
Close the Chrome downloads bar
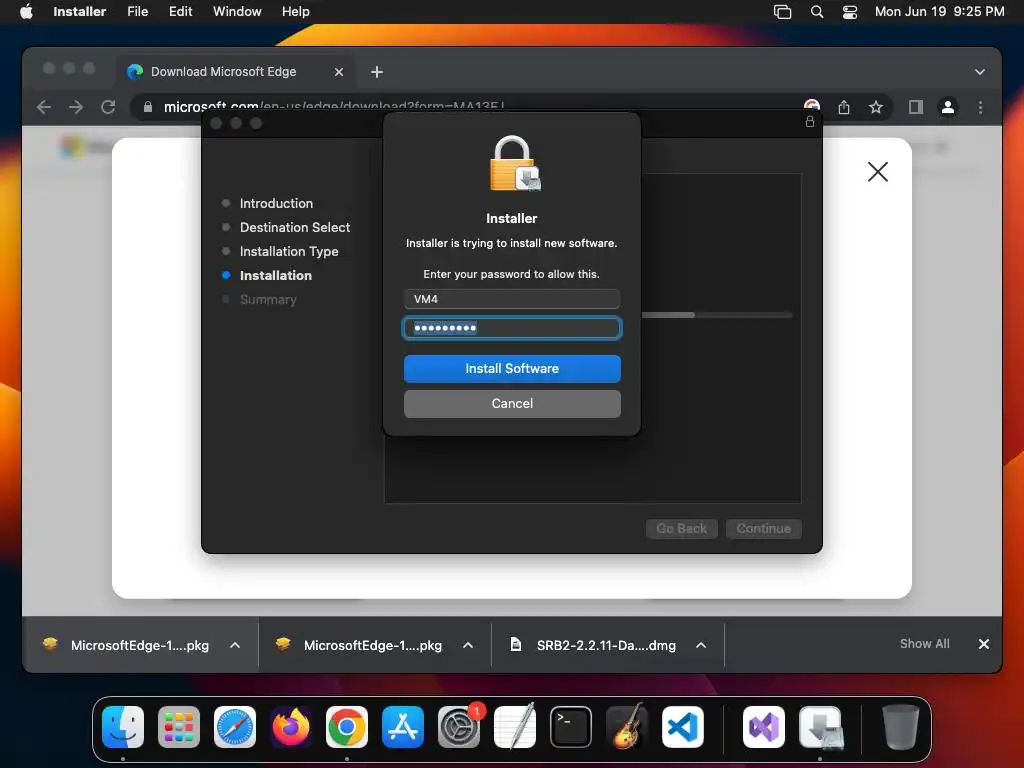[x=984, y=644]
